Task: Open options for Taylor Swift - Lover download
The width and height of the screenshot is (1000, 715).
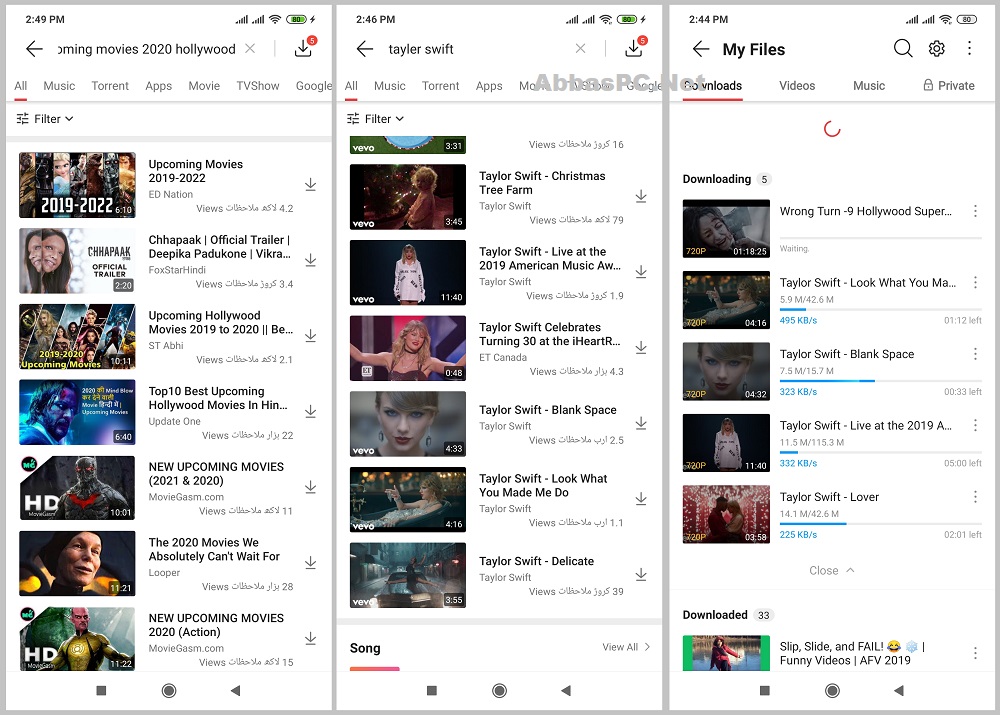Action: [x=975, y=497]
